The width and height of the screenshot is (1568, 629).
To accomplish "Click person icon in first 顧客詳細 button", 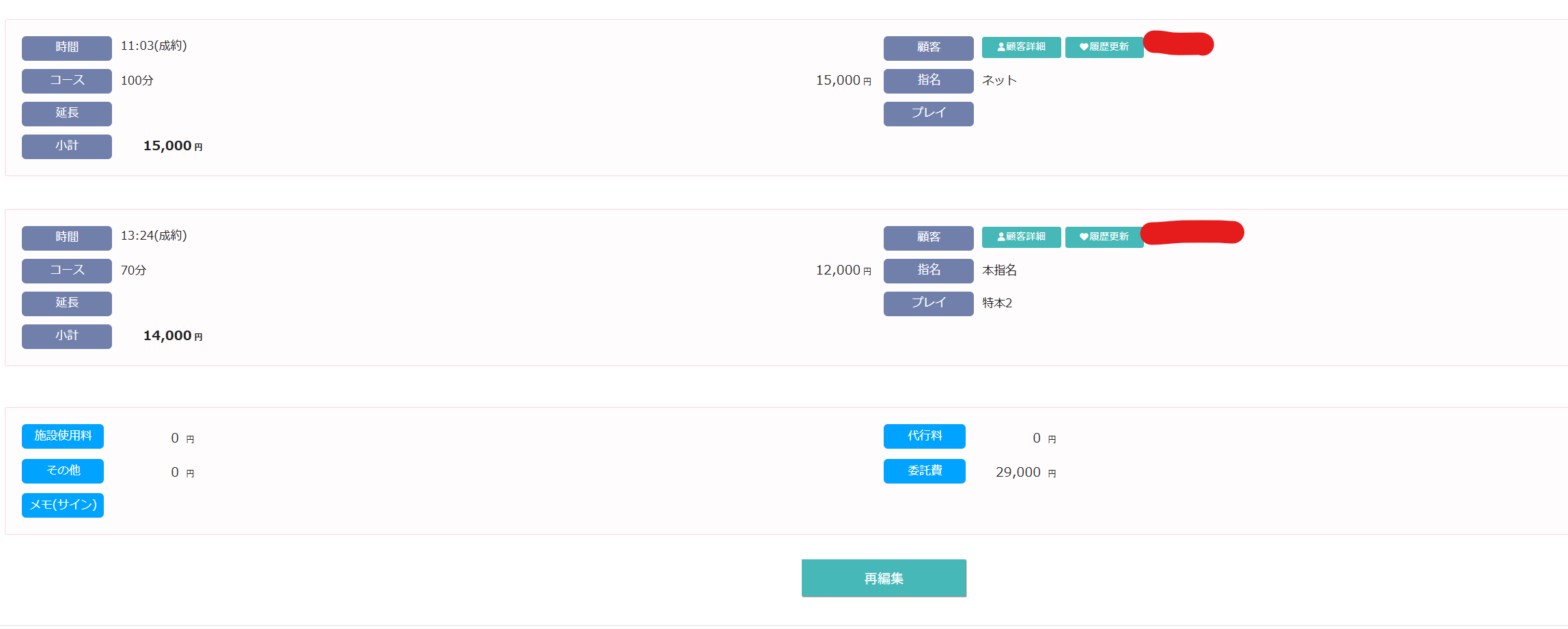I will [x=1001, y=47].
